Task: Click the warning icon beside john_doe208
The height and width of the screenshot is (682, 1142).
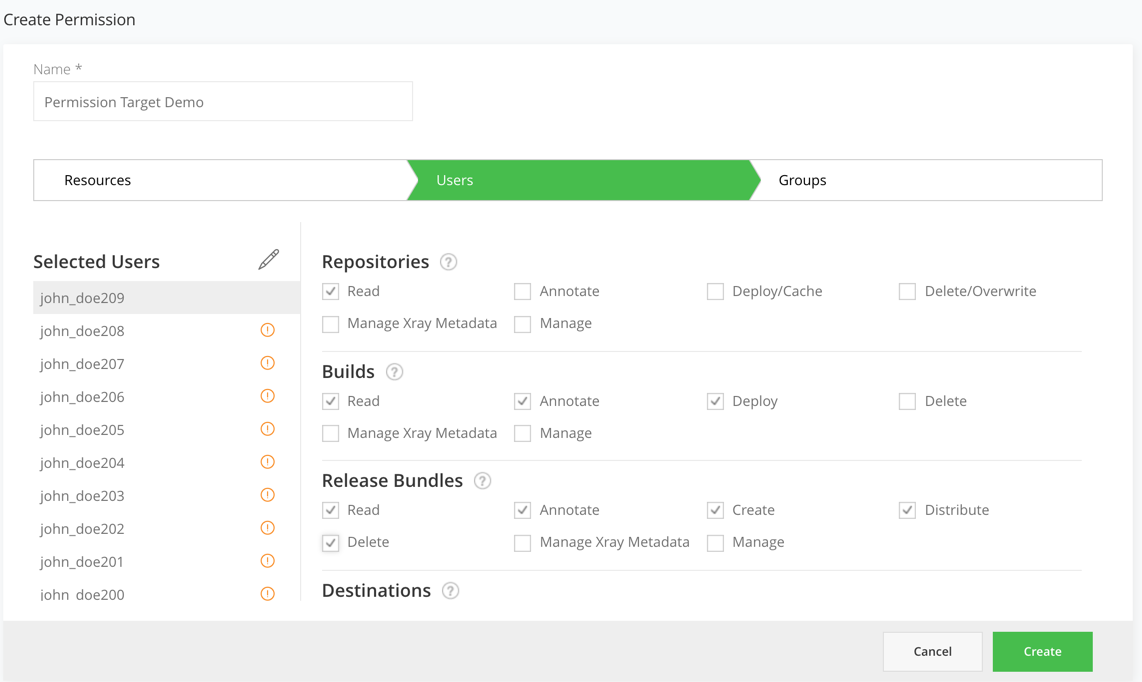Action: [267, 329]
